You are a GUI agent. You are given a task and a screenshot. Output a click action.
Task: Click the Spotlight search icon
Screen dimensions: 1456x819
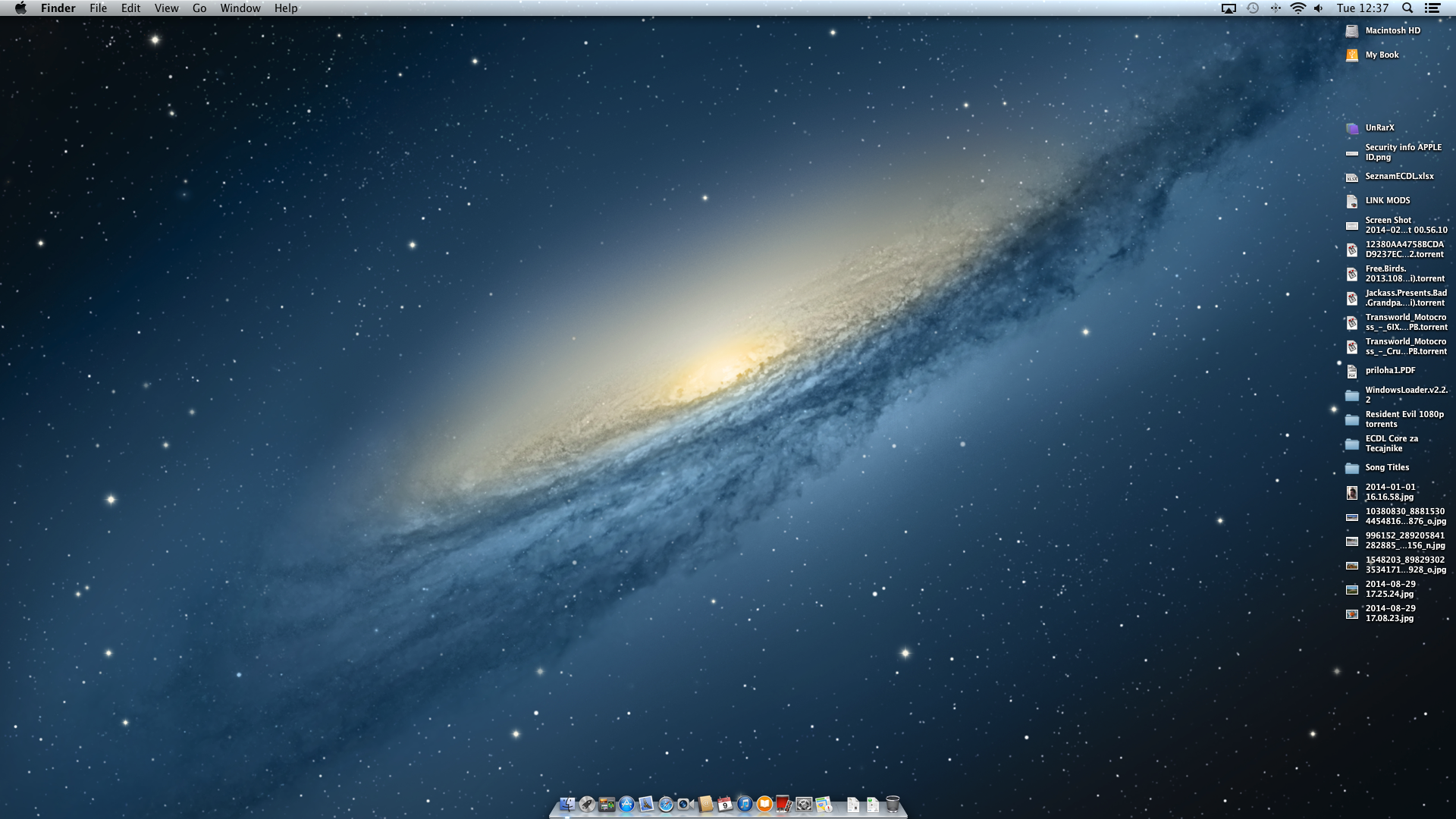[1407, 8]
